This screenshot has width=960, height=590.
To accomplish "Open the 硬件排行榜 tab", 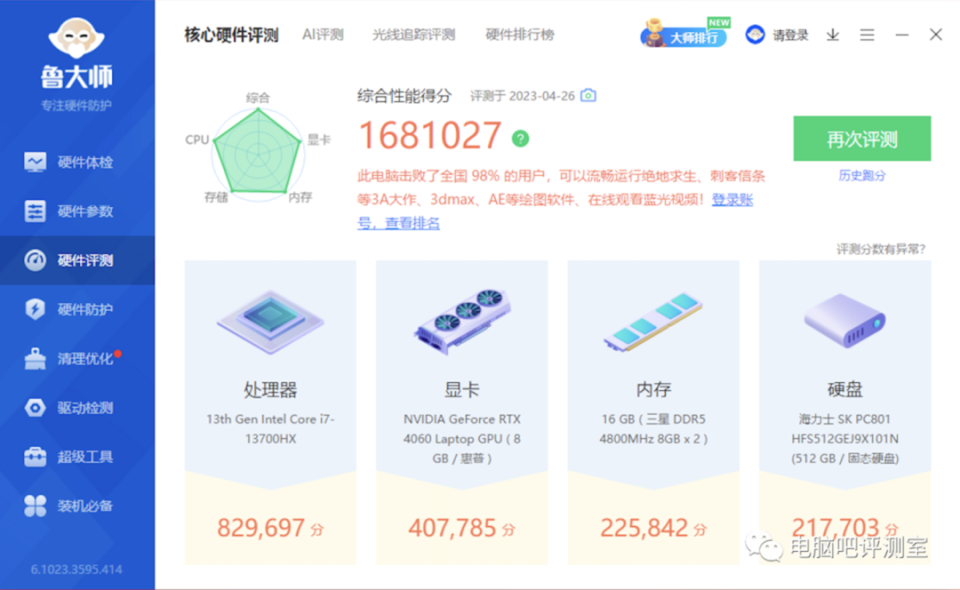I will (x=518, y=33).
